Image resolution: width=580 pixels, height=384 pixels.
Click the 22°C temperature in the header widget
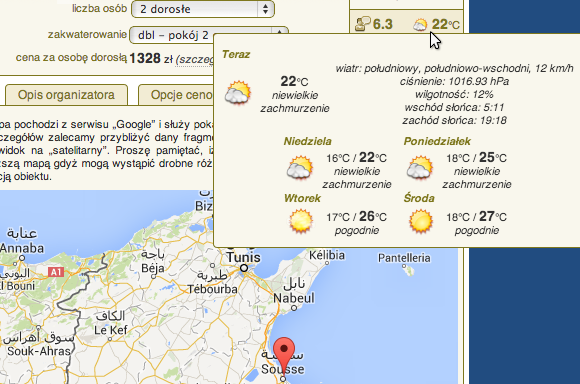point(446,24)
